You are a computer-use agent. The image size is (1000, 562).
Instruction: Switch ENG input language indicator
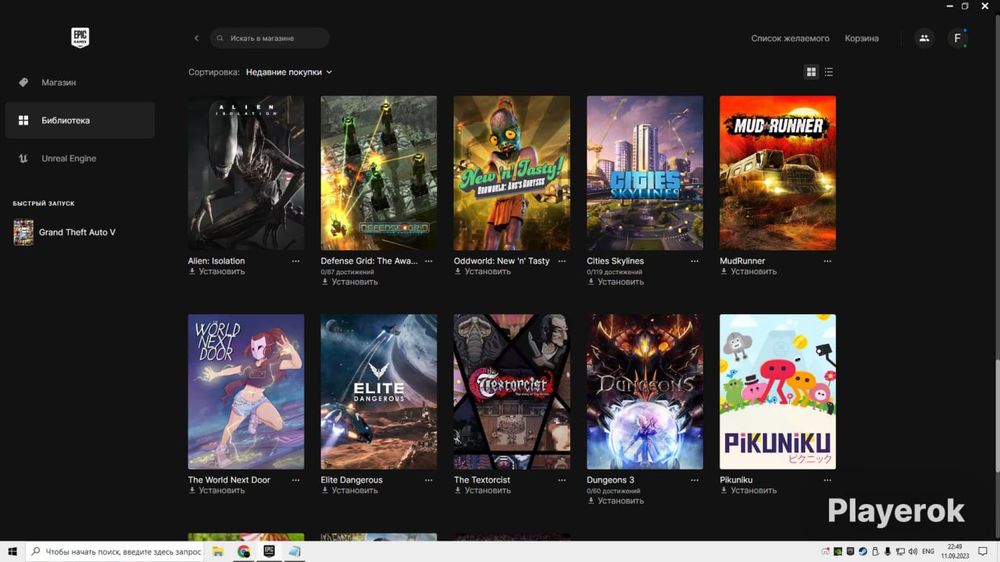928,551
